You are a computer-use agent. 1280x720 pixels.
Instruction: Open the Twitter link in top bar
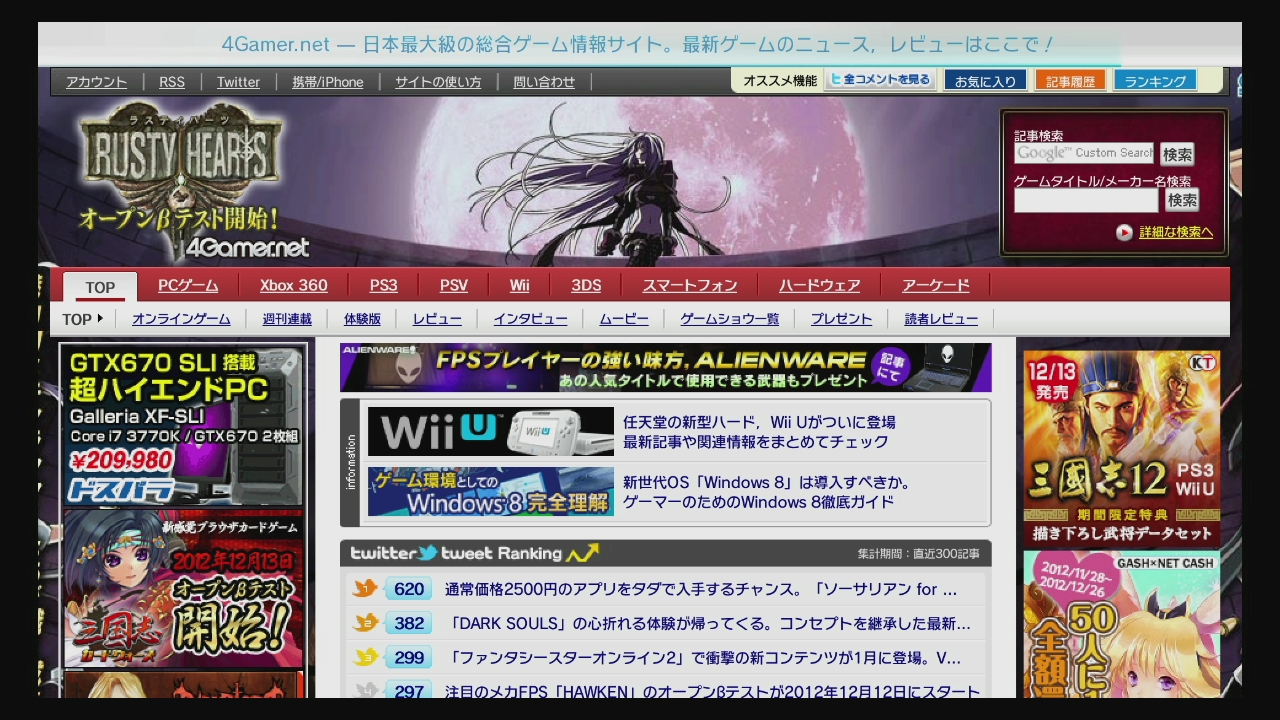[238, 82]
